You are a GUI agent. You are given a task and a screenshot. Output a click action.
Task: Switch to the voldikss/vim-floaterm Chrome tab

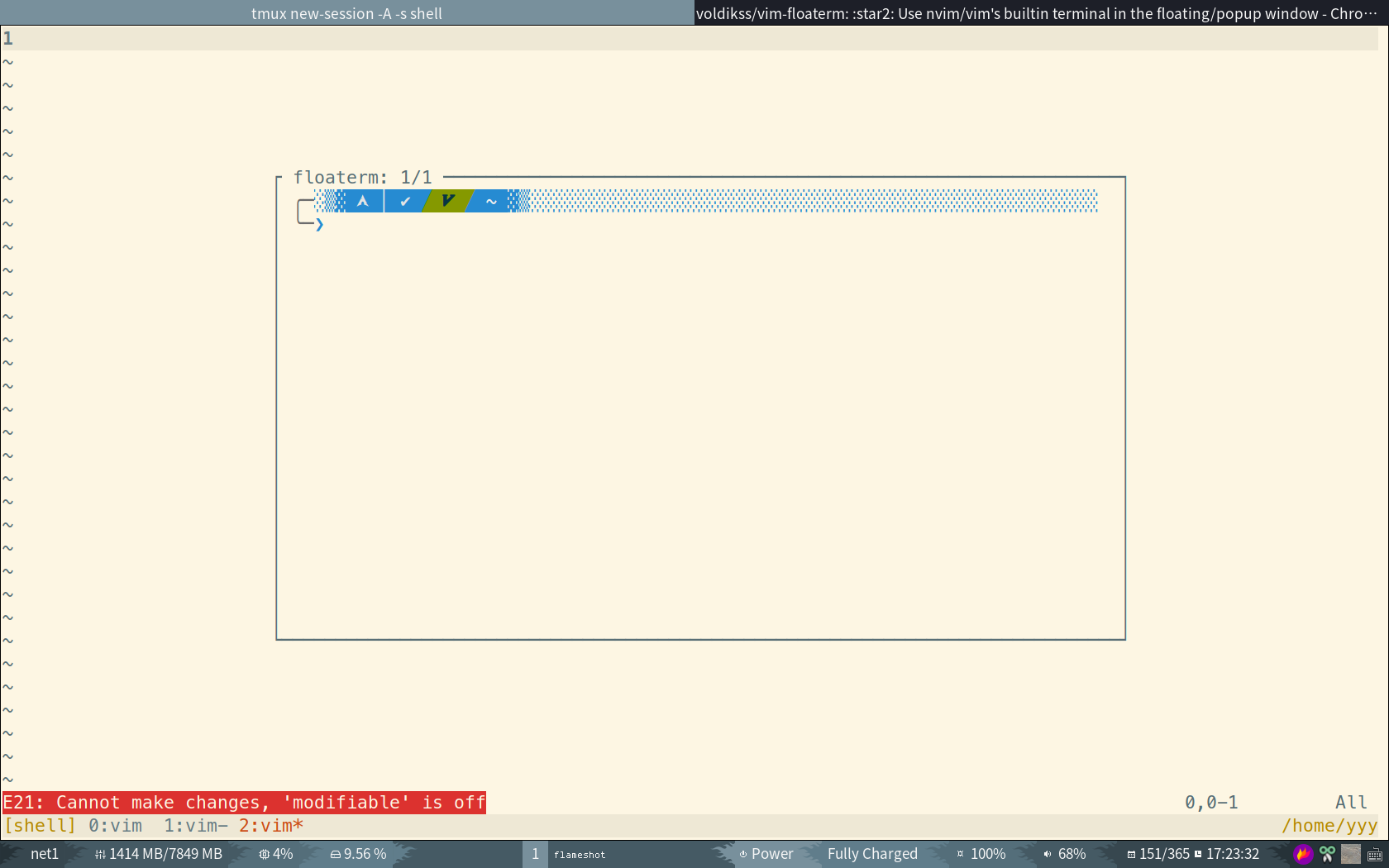(x=1042, y=13)
